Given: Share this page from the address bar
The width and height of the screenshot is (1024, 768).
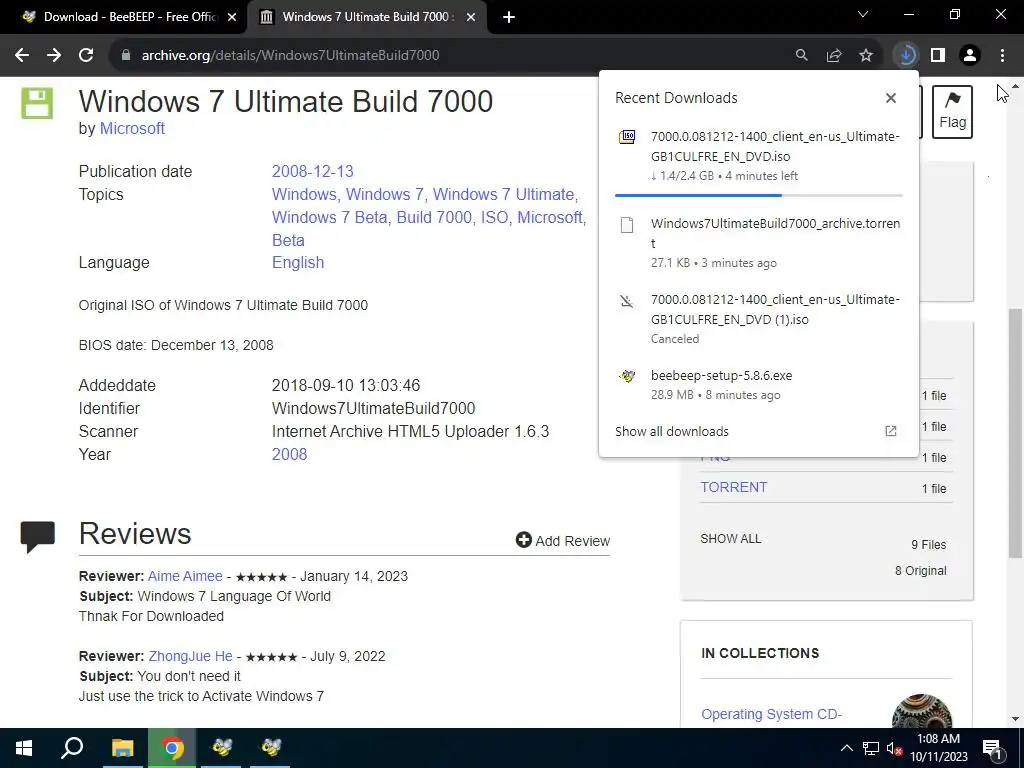Looking at the screenshot, I should pyautogui.click(x=834, y=56).
